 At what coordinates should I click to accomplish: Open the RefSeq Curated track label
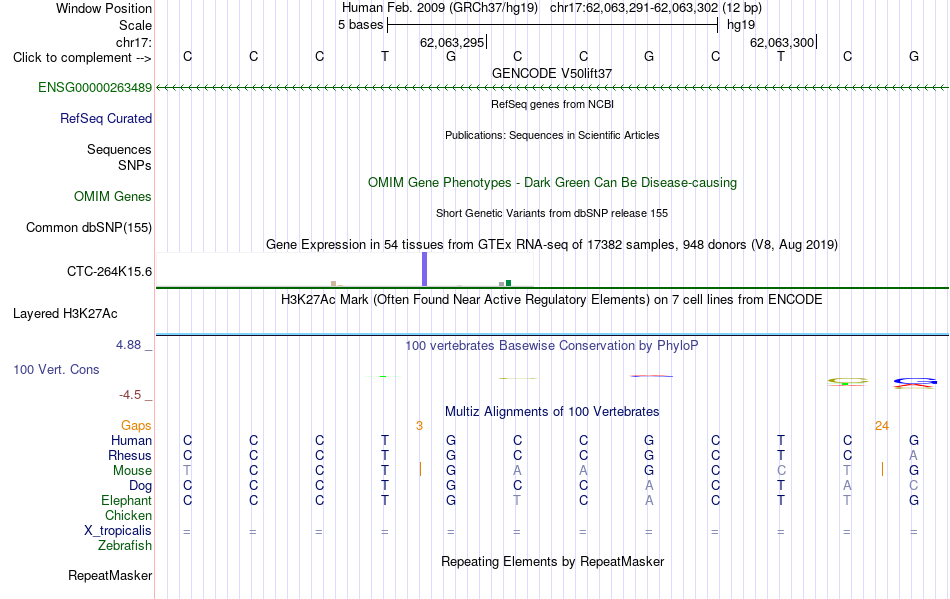(x=106, y=119)
